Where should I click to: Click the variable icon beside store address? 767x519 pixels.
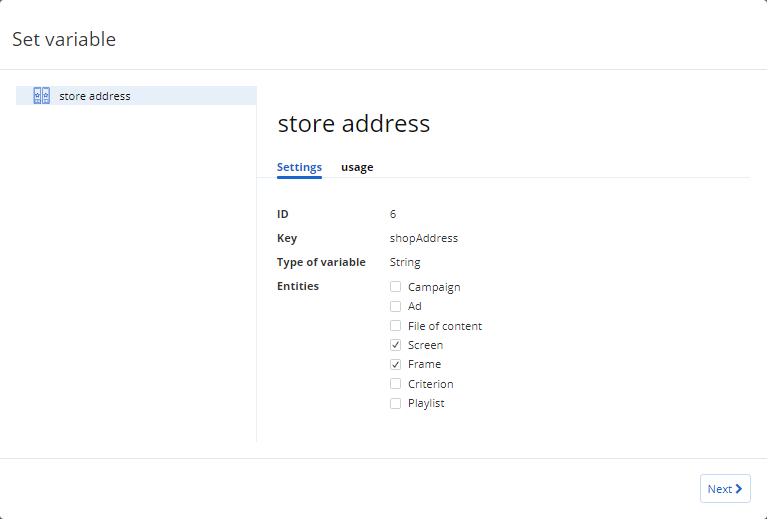41,96
